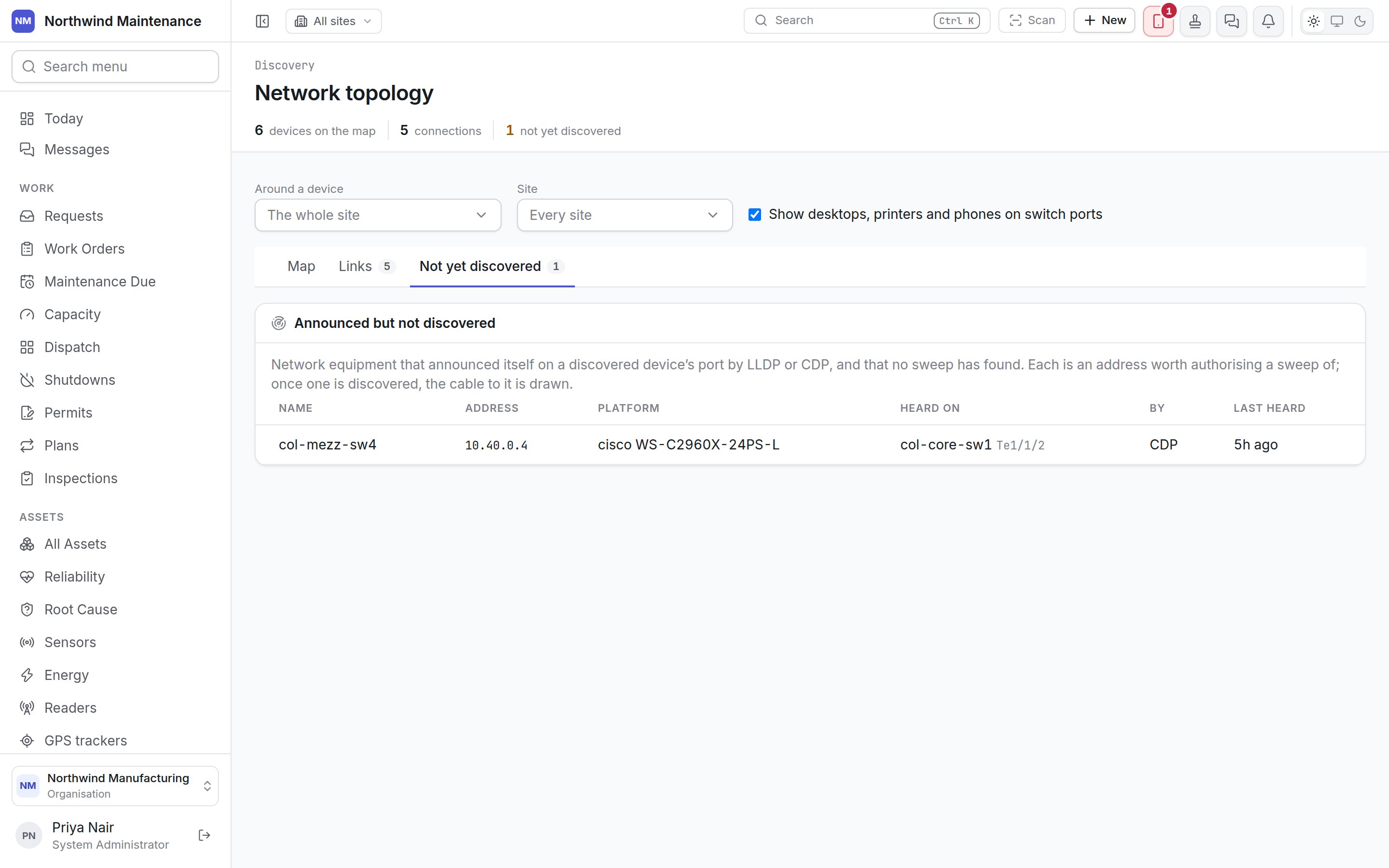1389x868 pixels.
Task: Open the red device alerts icon
Action: tap(1157, 21)
